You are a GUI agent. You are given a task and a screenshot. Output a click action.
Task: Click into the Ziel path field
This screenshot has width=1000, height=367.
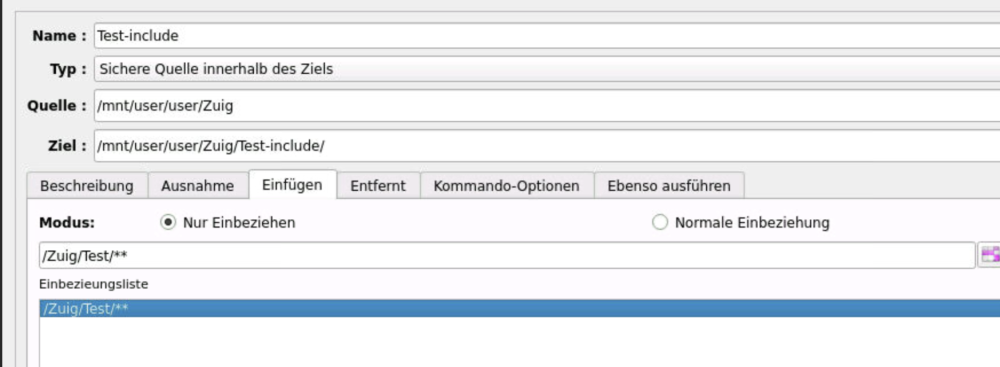pos(547,146)
